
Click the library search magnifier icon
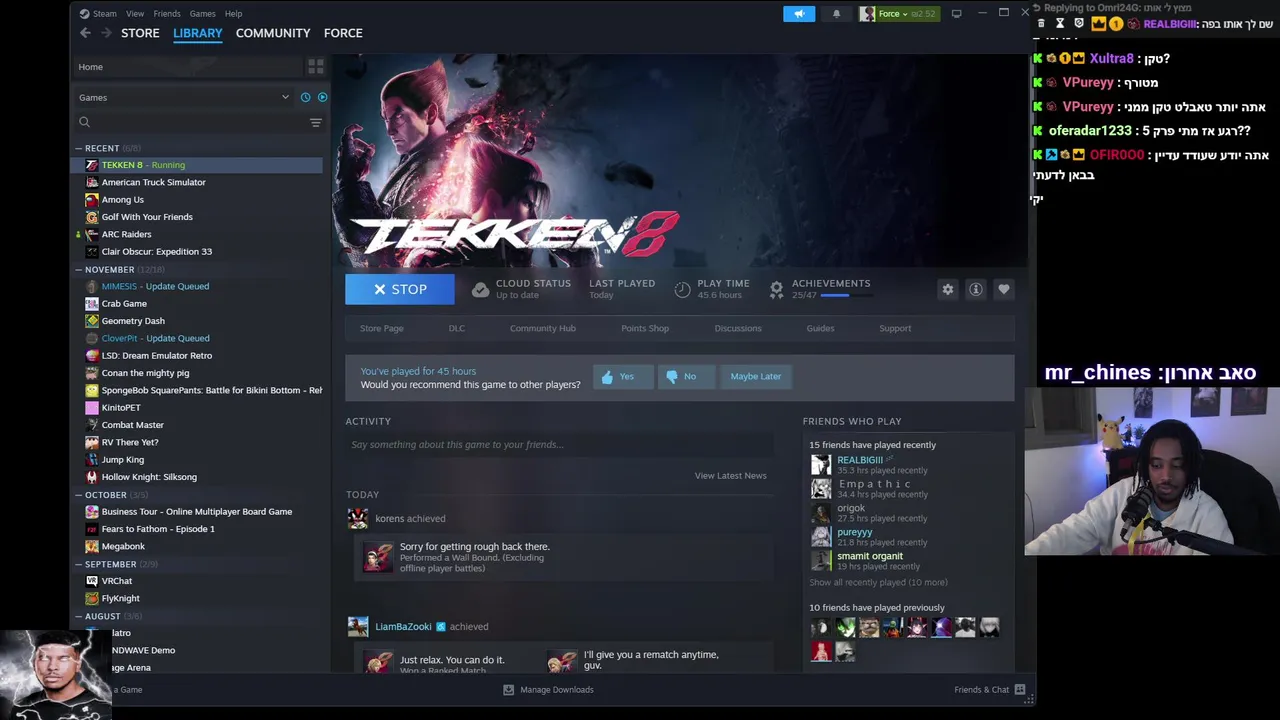84,122
